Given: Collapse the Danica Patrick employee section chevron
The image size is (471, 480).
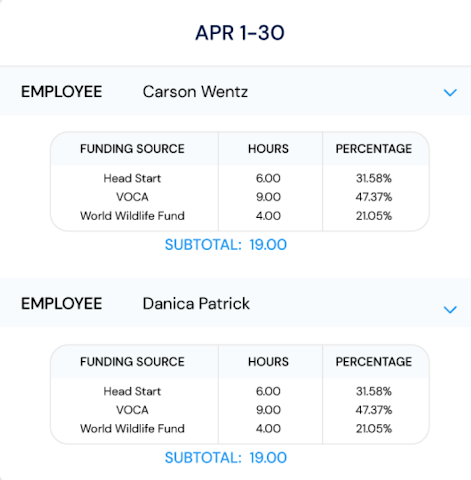Looking at the screenshot, I should tap(450, 310).
